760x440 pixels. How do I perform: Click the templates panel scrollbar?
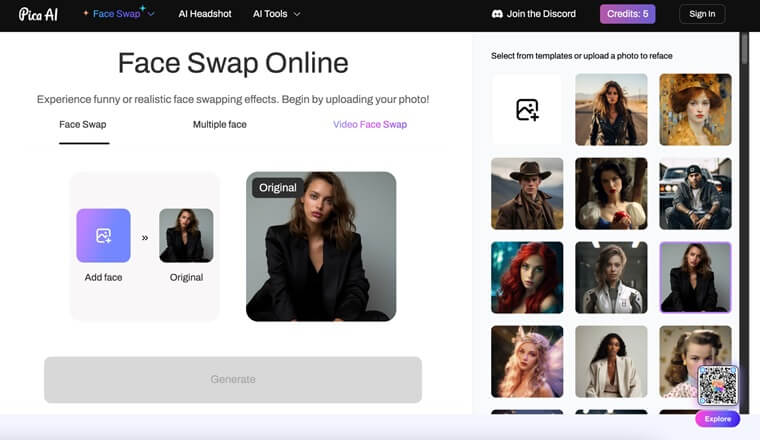click(743, 50)
